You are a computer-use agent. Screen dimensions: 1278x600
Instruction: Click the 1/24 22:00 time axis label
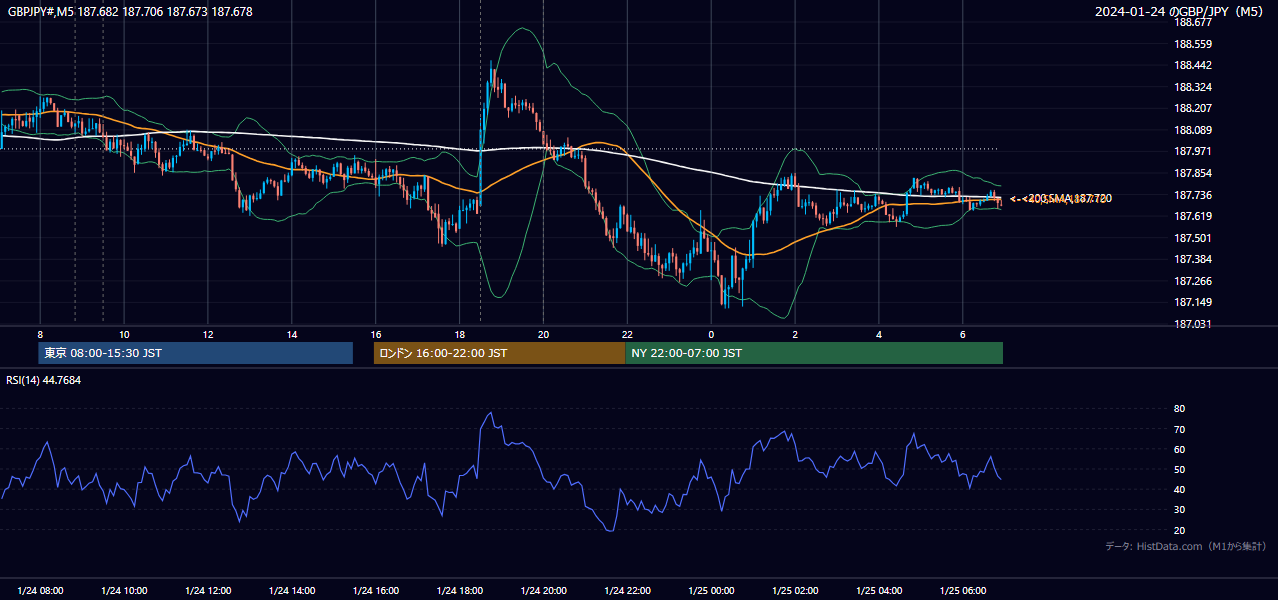click(x=628, y=591)
